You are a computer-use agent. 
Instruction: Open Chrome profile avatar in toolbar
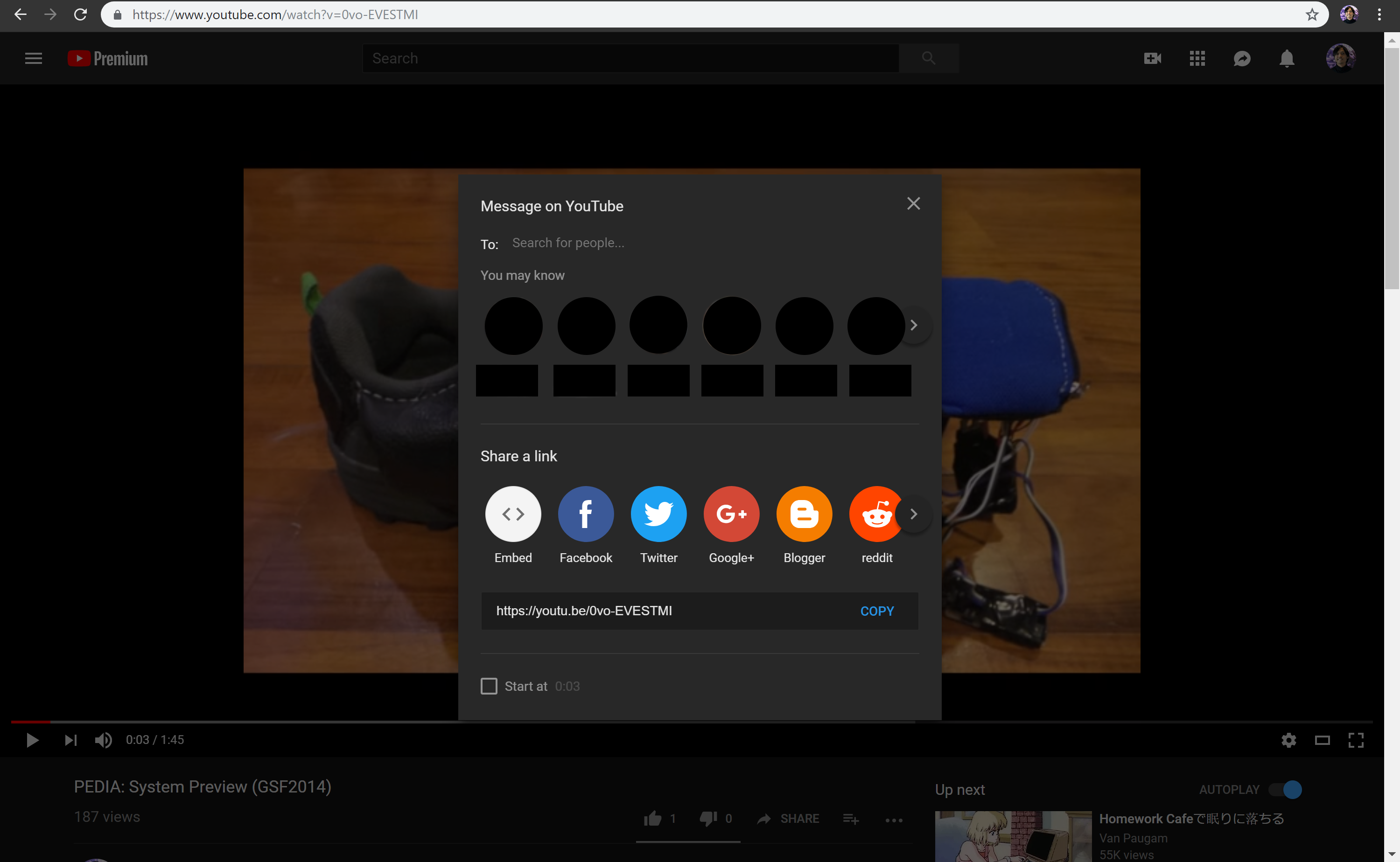tap(1349, 14)
